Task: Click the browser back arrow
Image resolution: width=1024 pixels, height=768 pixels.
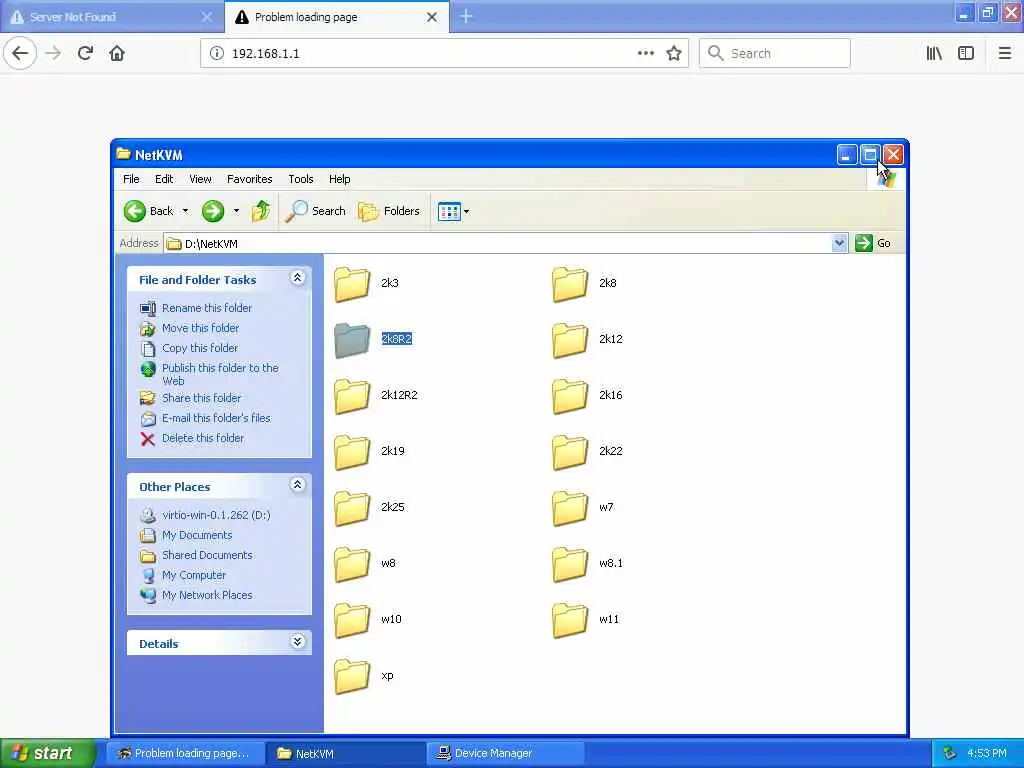Action: coord(20,53)
